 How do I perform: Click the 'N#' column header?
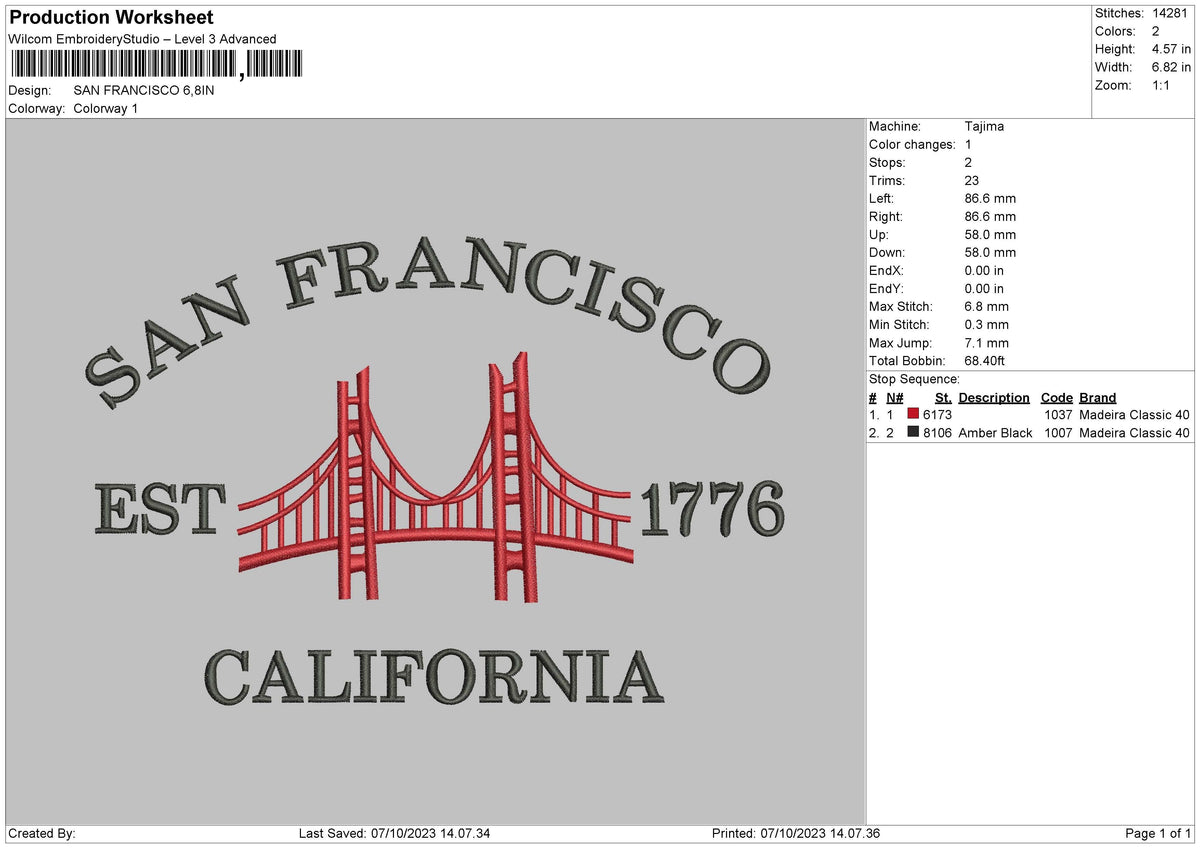[x=894, y=397]
